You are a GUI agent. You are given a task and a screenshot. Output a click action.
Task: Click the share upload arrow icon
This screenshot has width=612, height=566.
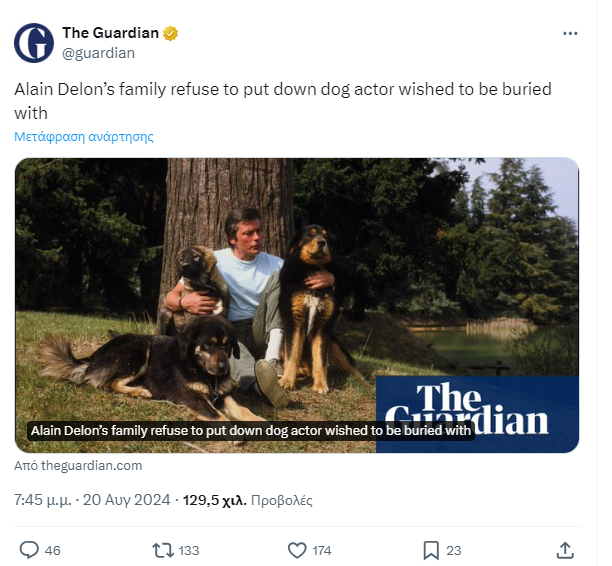(565, 549)
